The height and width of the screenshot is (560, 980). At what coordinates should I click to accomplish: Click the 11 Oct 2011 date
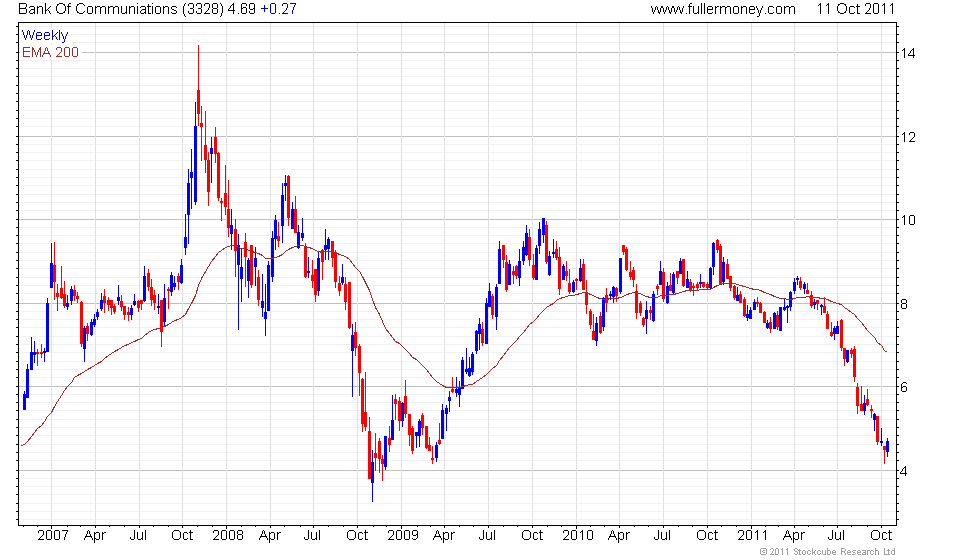pos(856,9)
